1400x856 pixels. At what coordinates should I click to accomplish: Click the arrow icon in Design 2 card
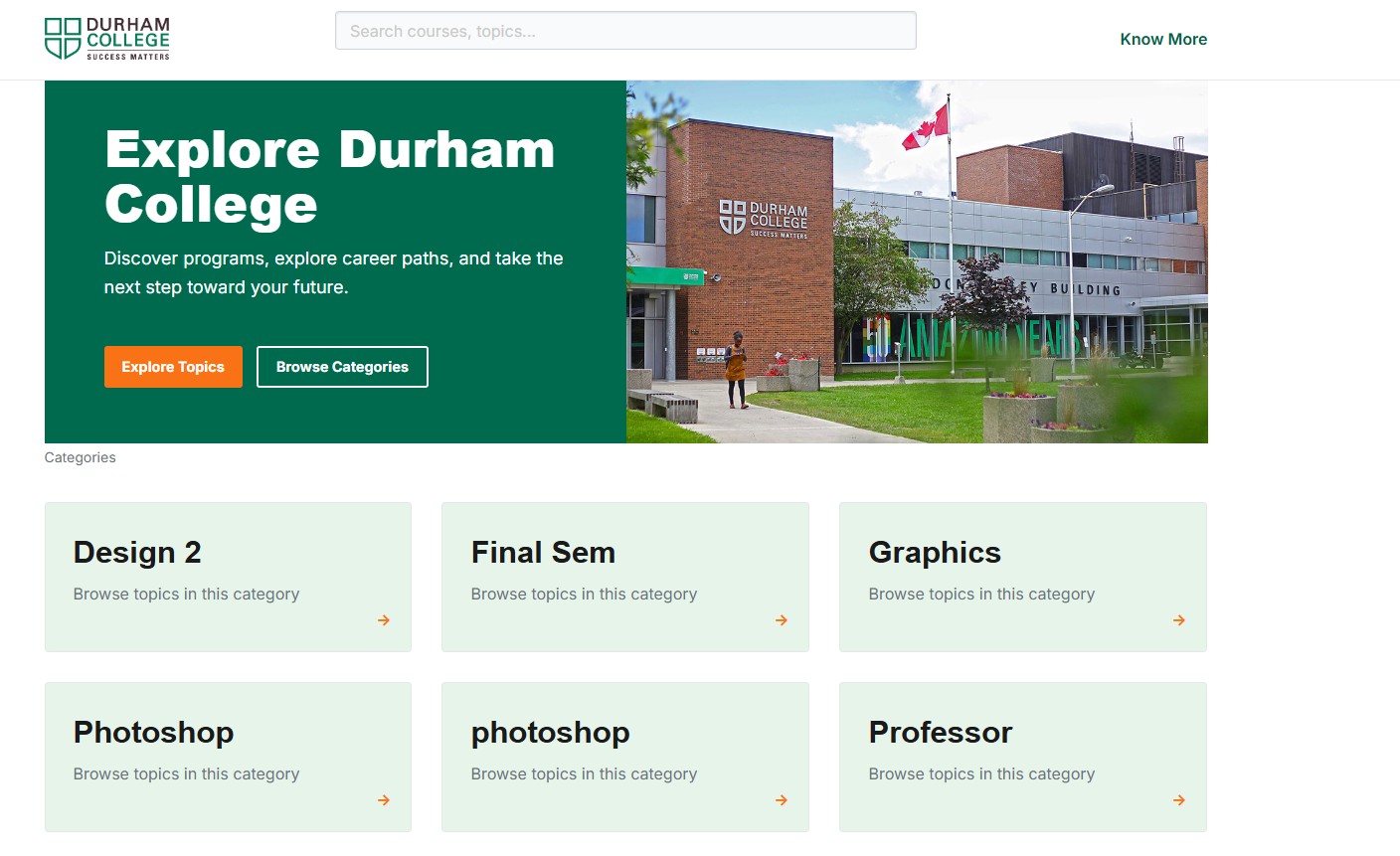click(x=384, y=620)
